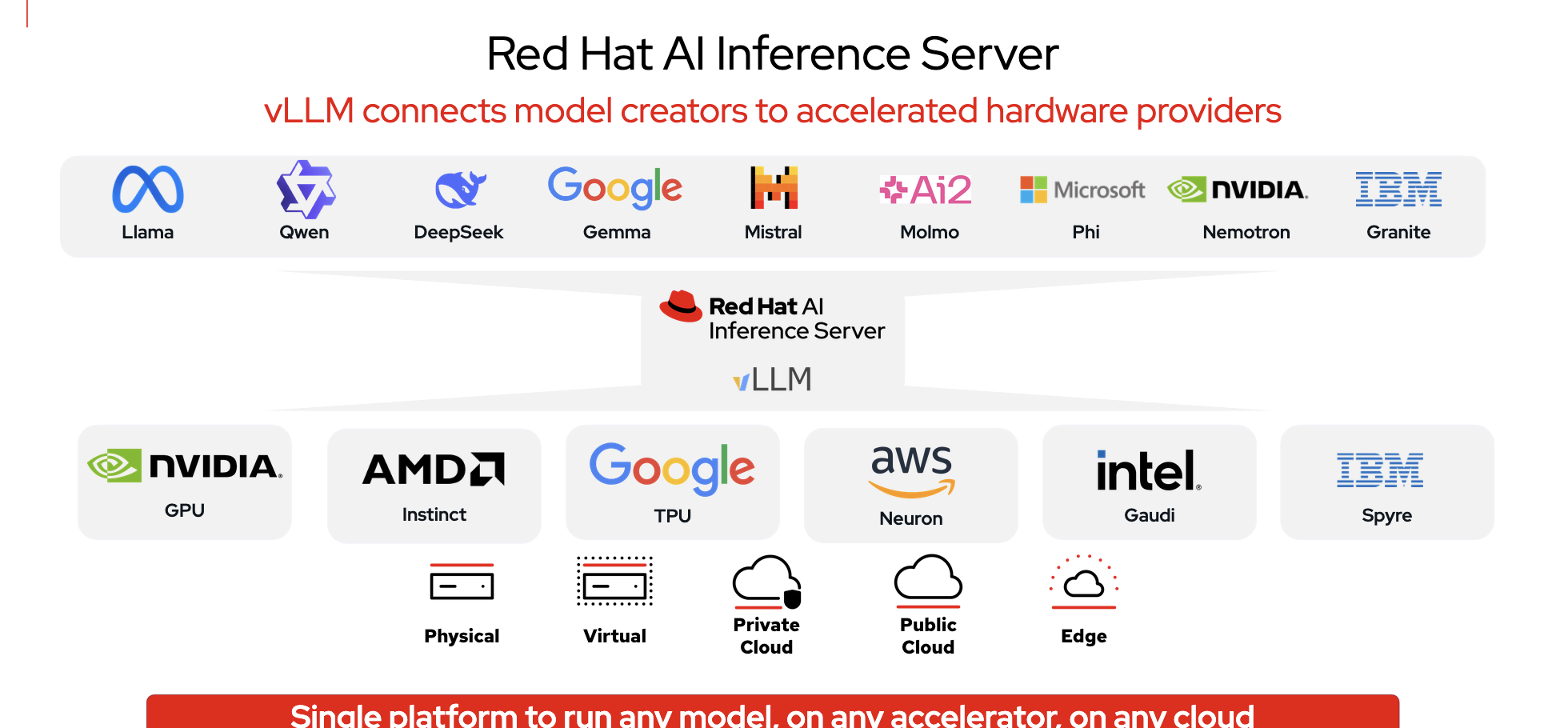The width and height of the screenshot is (1568, 728).
Task: Click the "Gemma" label
Action: [x=617, y=232]
